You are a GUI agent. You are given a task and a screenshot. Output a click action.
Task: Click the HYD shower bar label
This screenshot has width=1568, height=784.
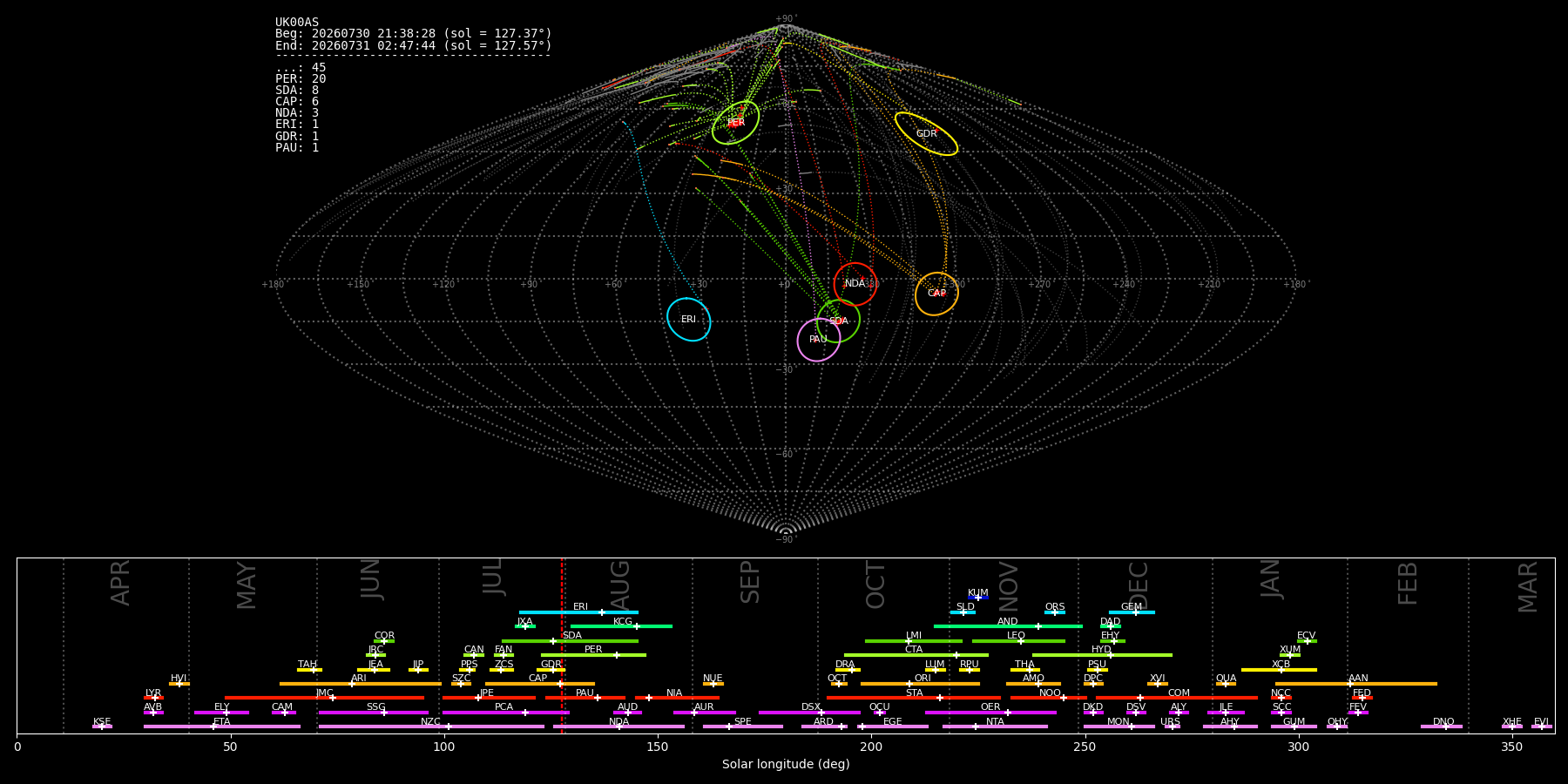pyautogui.click(x=1101, y=650)
